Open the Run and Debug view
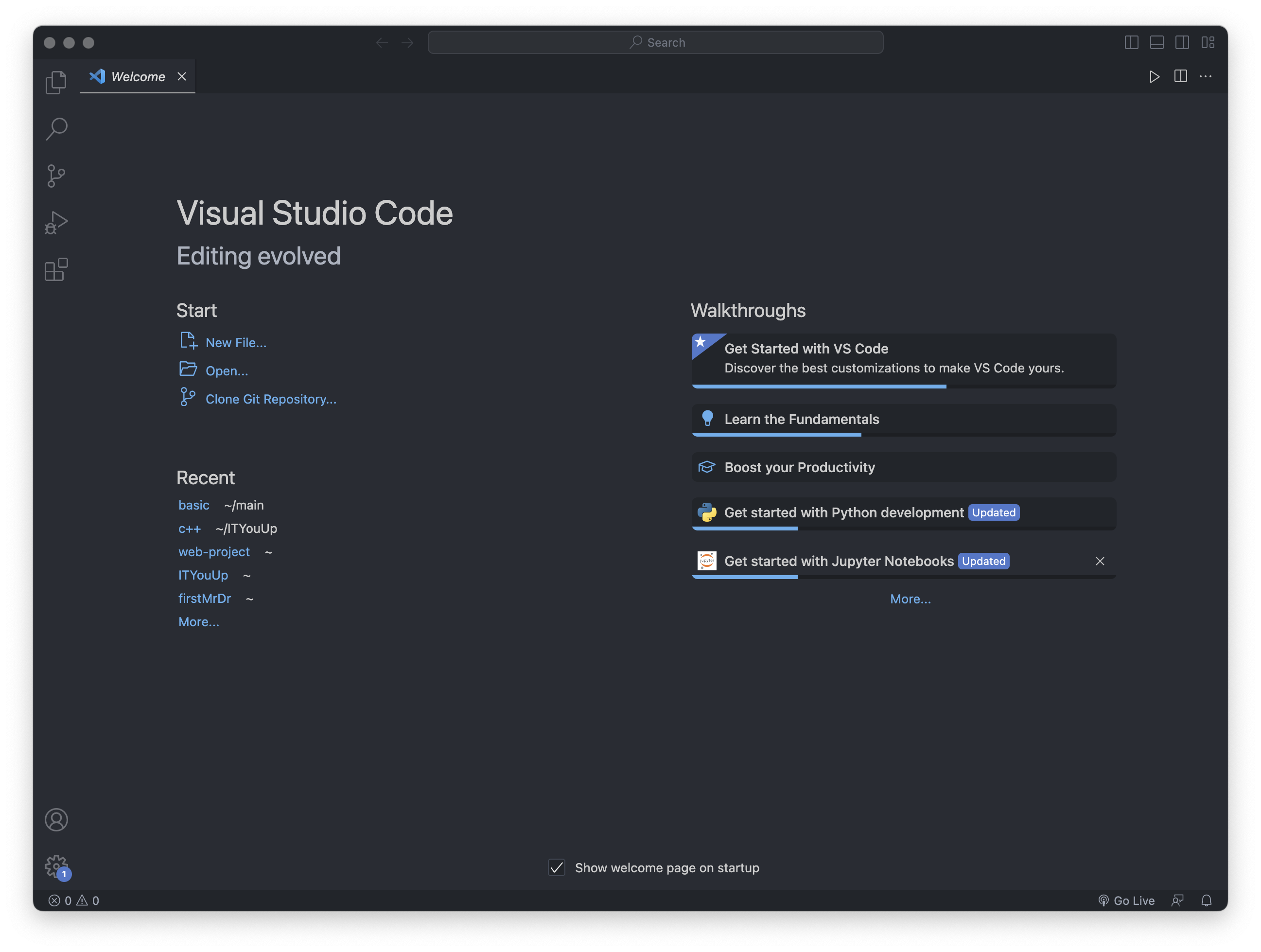Viewport: 1261px width, 952px height. [x=56, y=222]
